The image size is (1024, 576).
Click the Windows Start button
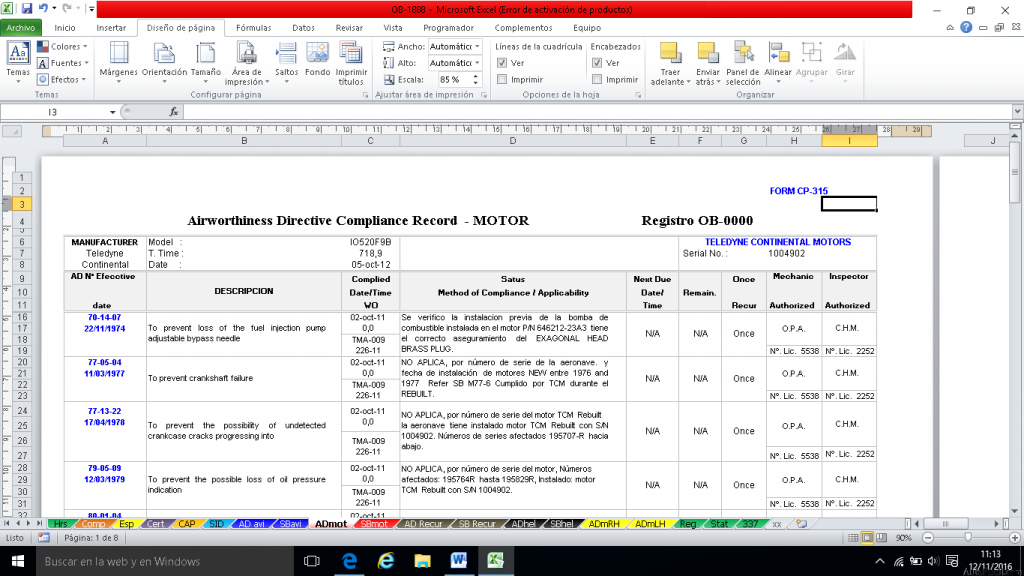[18, 561]
